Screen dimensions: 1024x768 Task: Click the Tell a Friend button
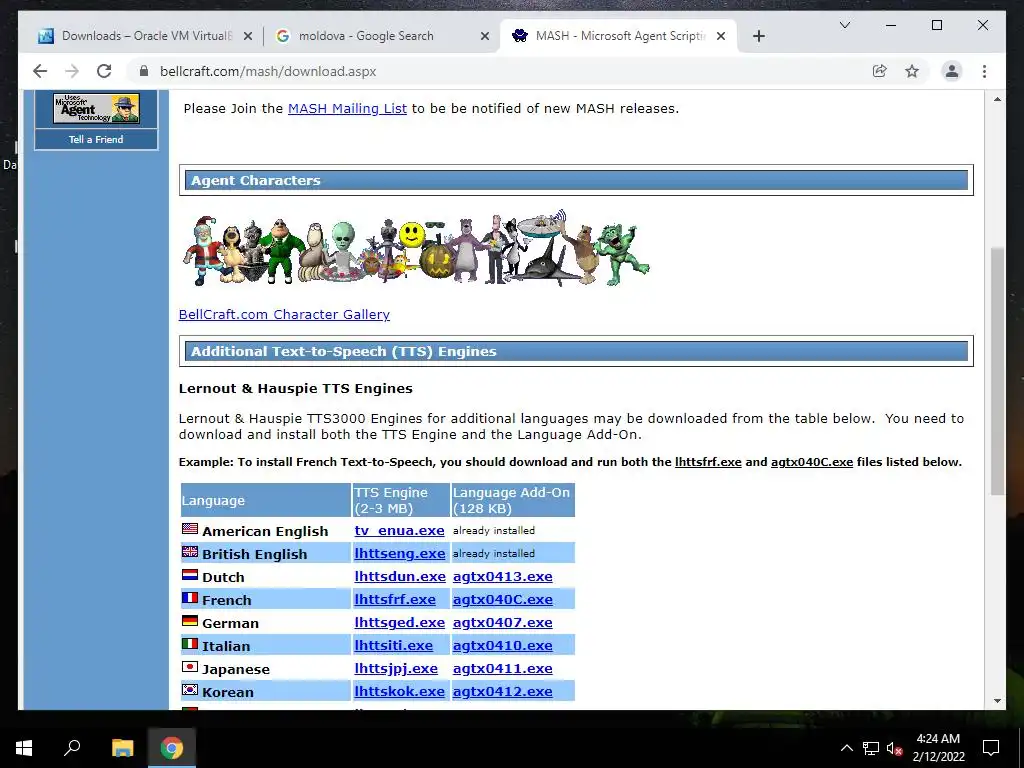[96, 139]
